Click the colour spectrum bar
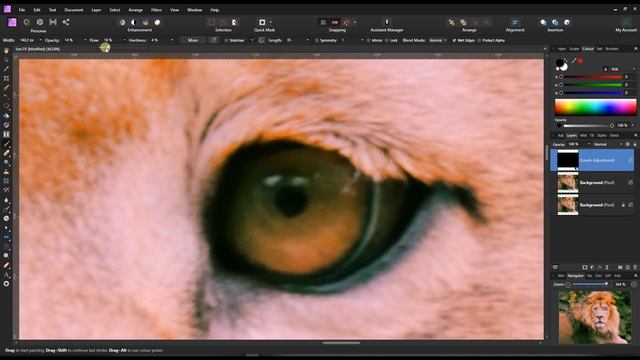 (595, 107)
